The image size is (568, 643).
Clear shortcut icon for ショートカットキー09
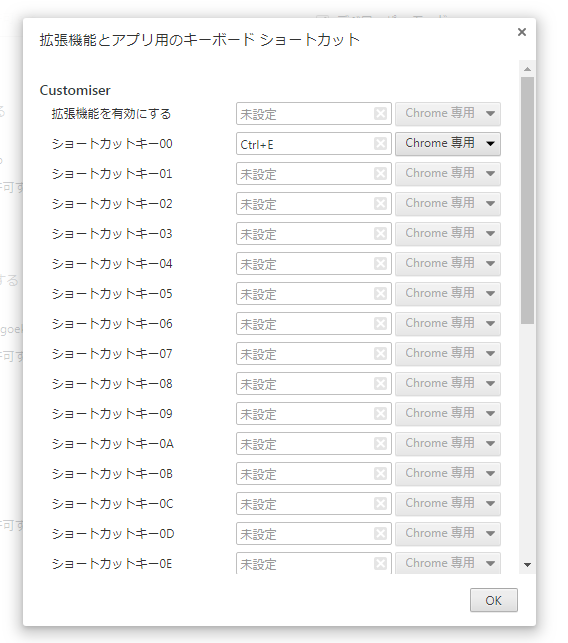pos(380,413)
